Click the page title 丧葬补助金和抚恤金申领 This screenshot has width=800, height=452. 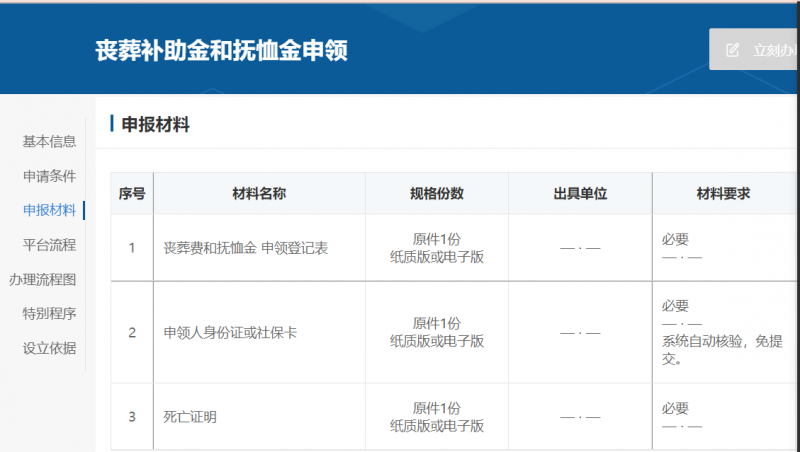point(221,50)
